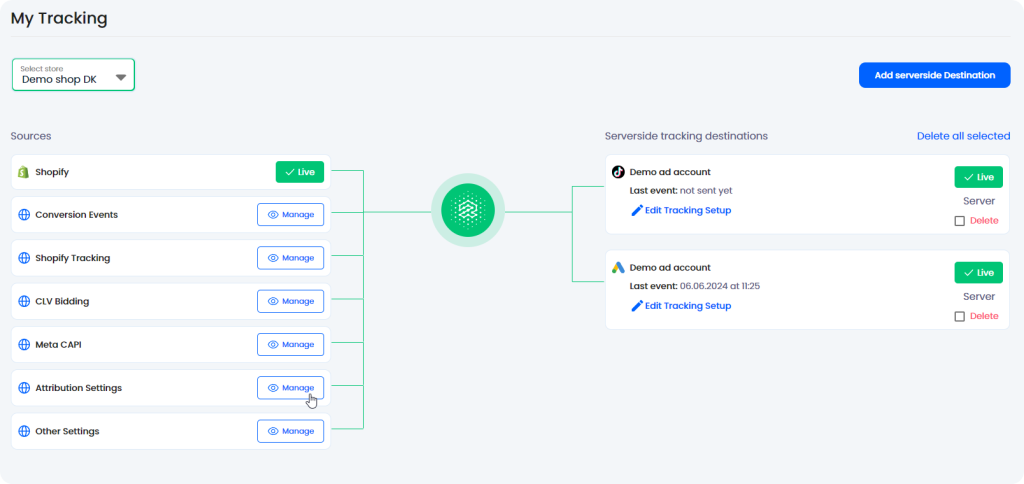The width and height of the screenshot is (1024, 484).
Task: Manage CLV Bidding source
Action: coord(291,302)
